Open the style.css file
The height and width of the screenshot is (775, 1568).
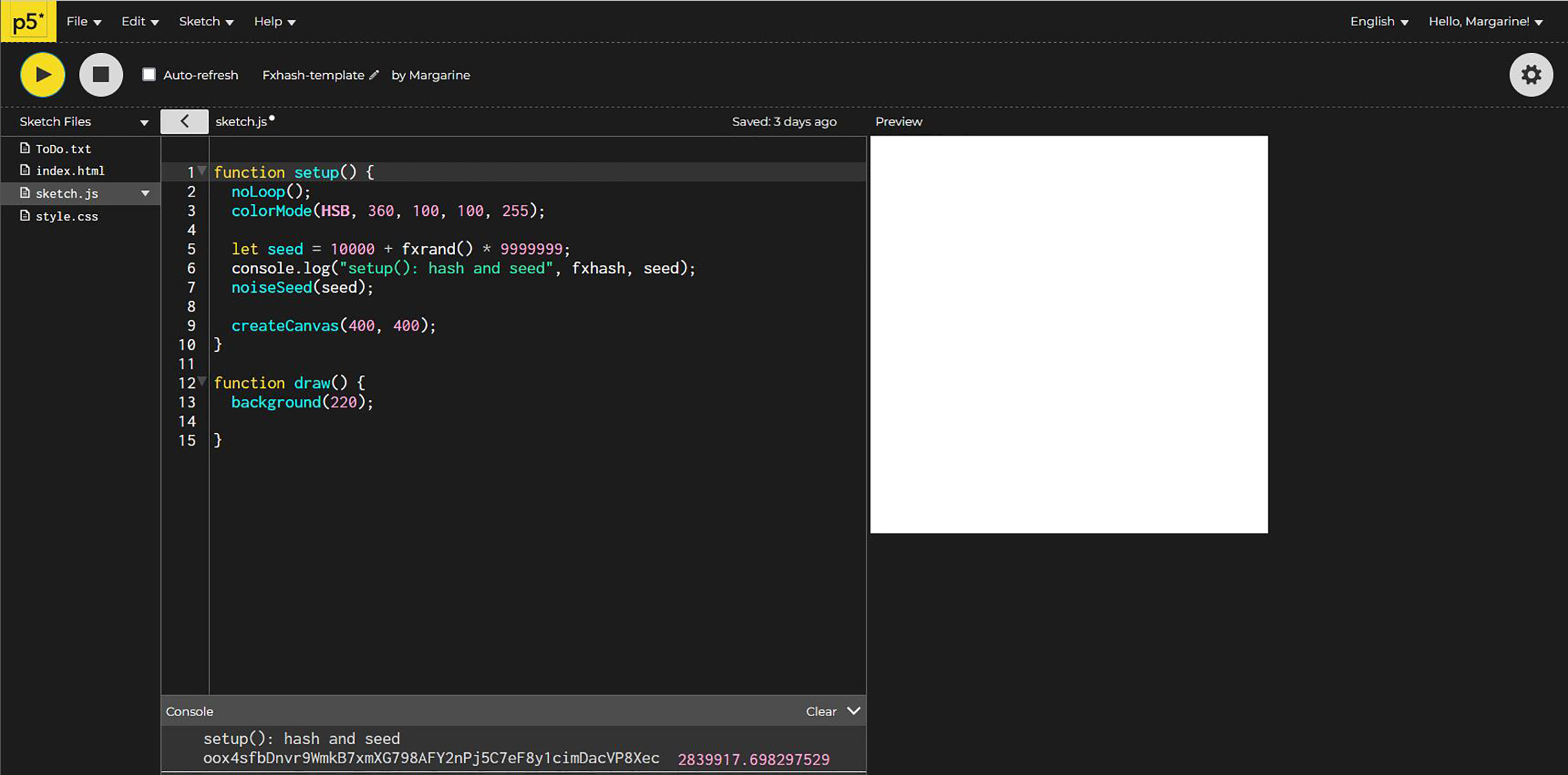[x=66, y=216]
